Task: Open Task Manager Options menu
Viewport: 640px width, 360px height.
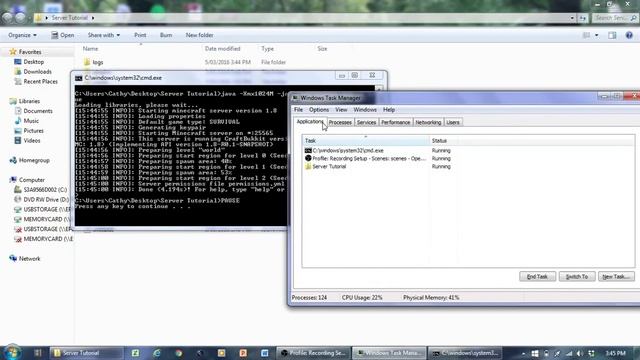Action: tap(319, 110)
